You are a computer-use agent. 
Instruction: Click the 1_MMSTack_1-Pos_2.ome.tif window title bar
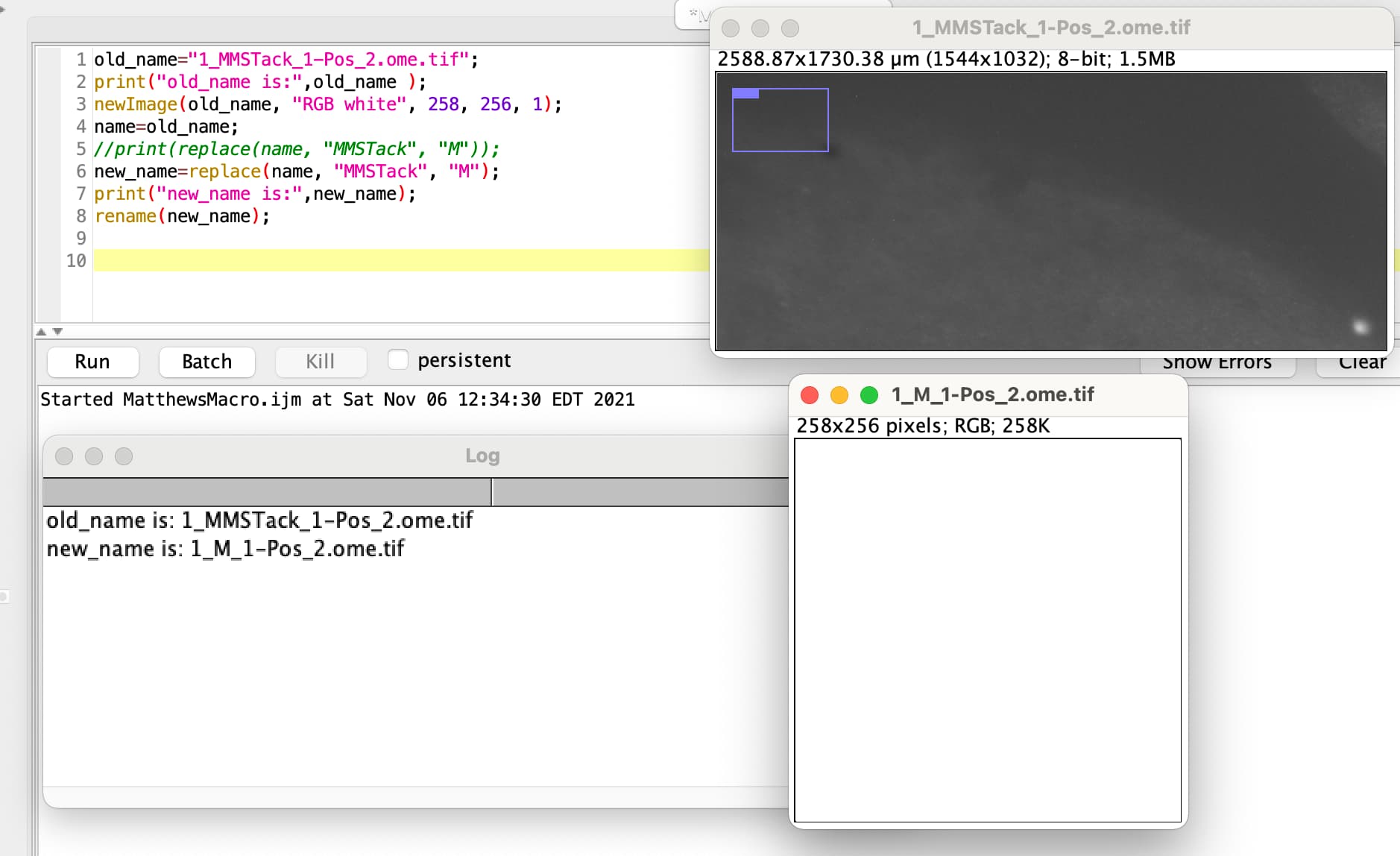coord(1051,28)
